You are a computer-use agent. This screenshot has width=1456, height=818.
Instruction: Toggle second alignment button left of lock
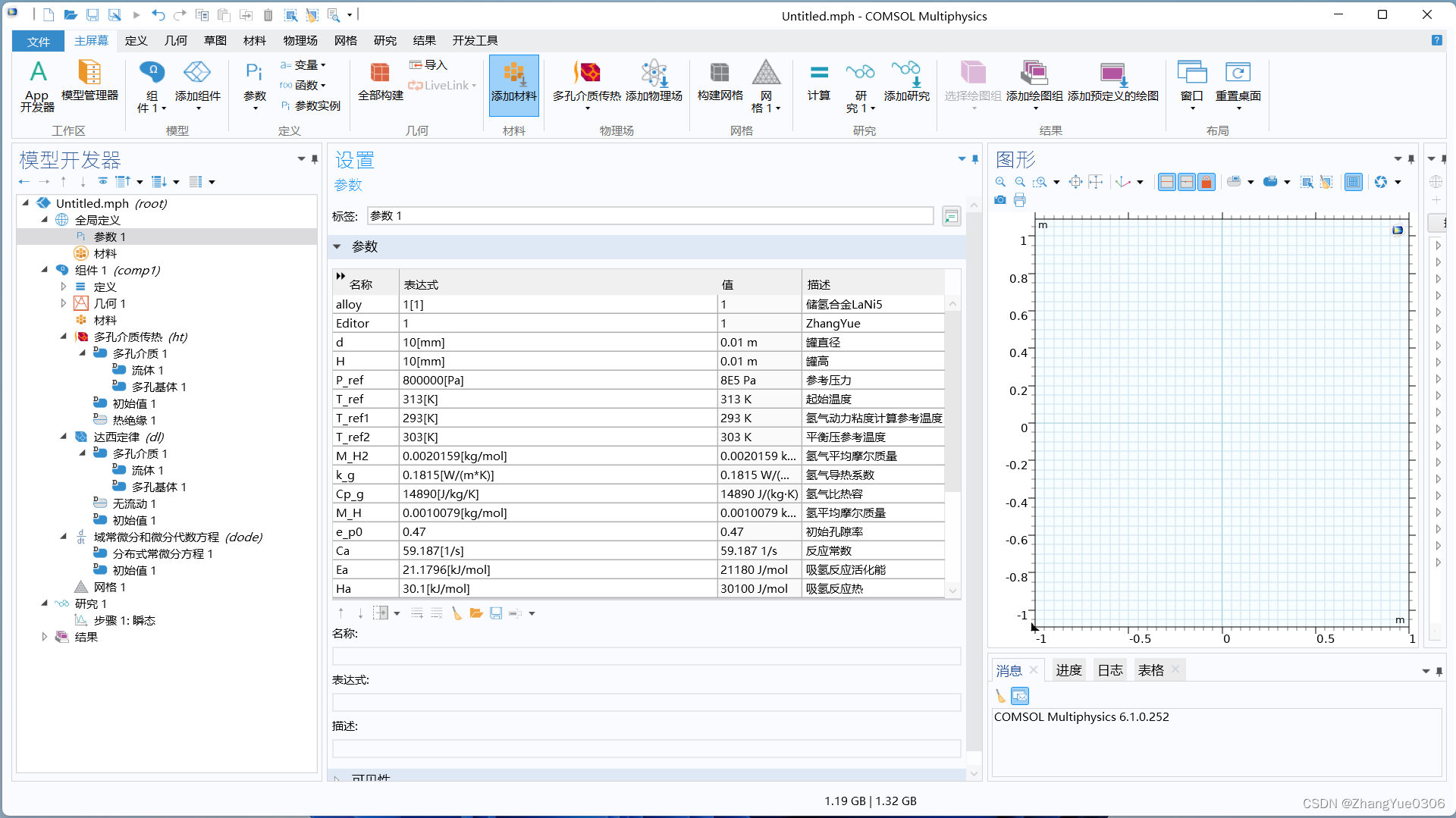coord(1187,182)
